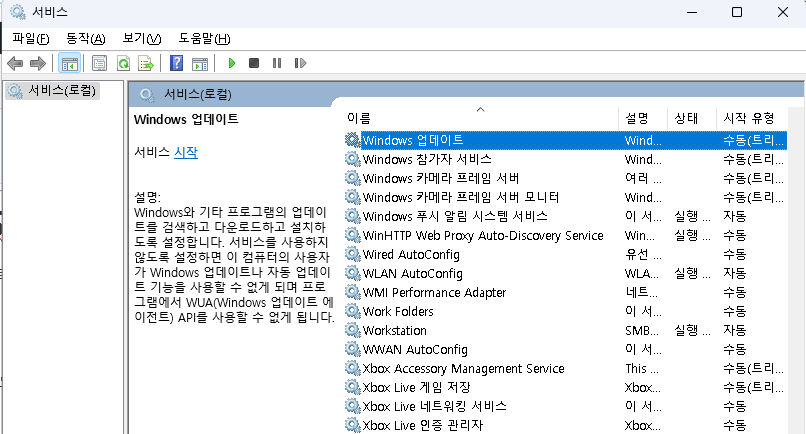Select Xbox Accessory Management Service row

click(565, 369)
